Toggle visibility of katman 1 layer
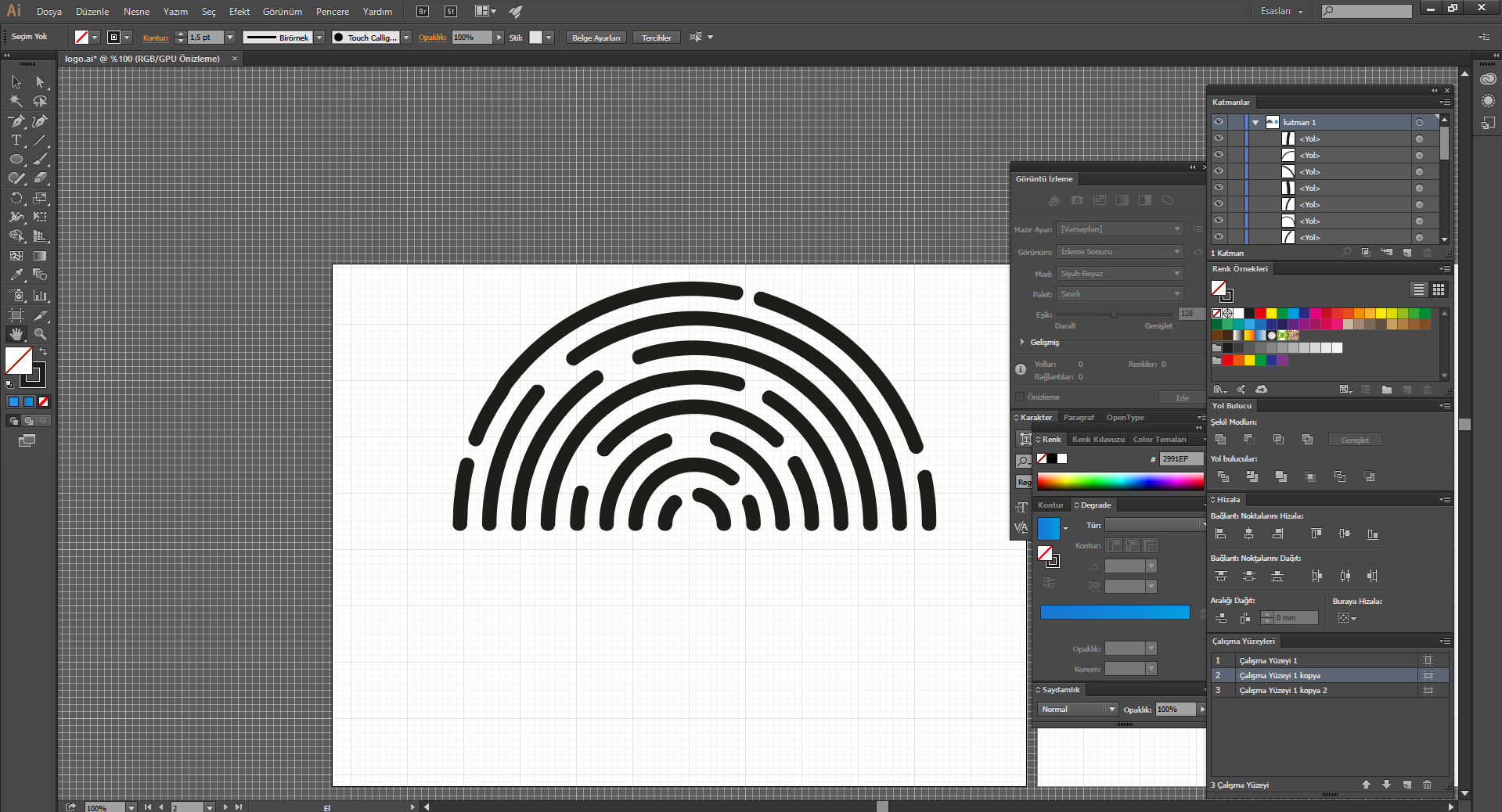The height and width of the screenshot is (812, 1502). 1219,122
